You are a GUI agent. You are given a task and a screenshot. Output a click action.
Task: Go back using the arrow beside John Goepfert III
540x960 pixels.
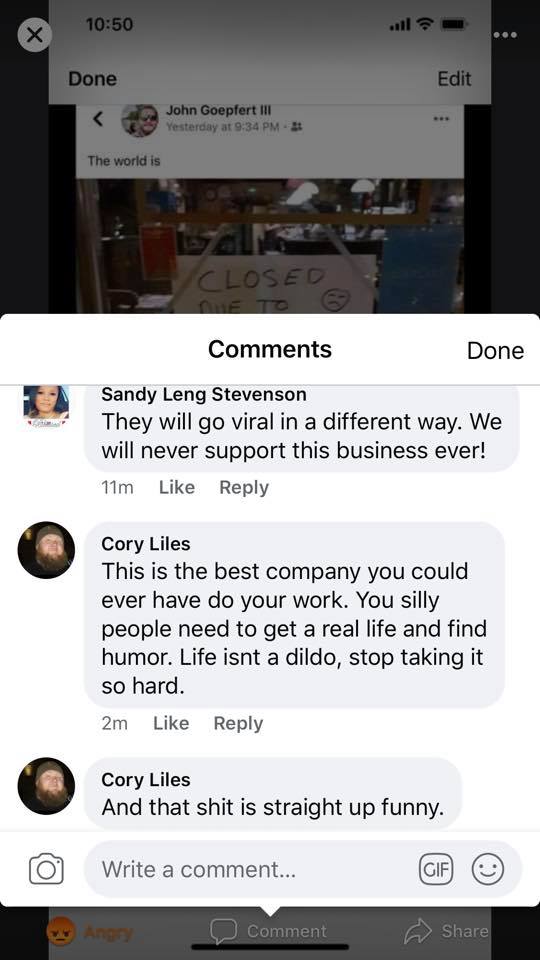[x=97, y=119]
